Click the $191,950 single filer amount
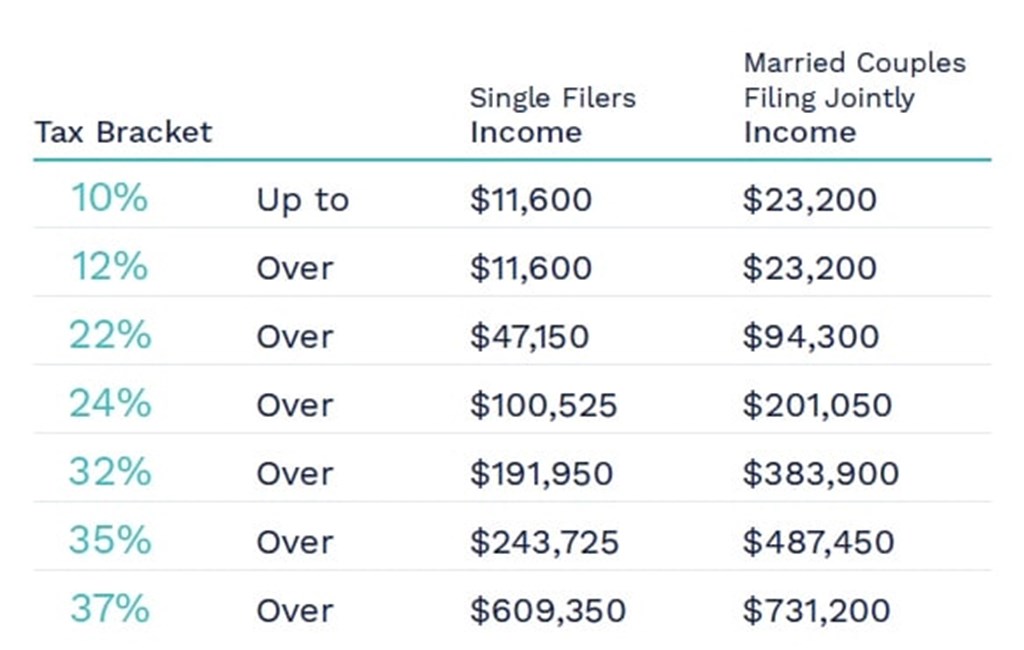 click(x=541, y=473)
